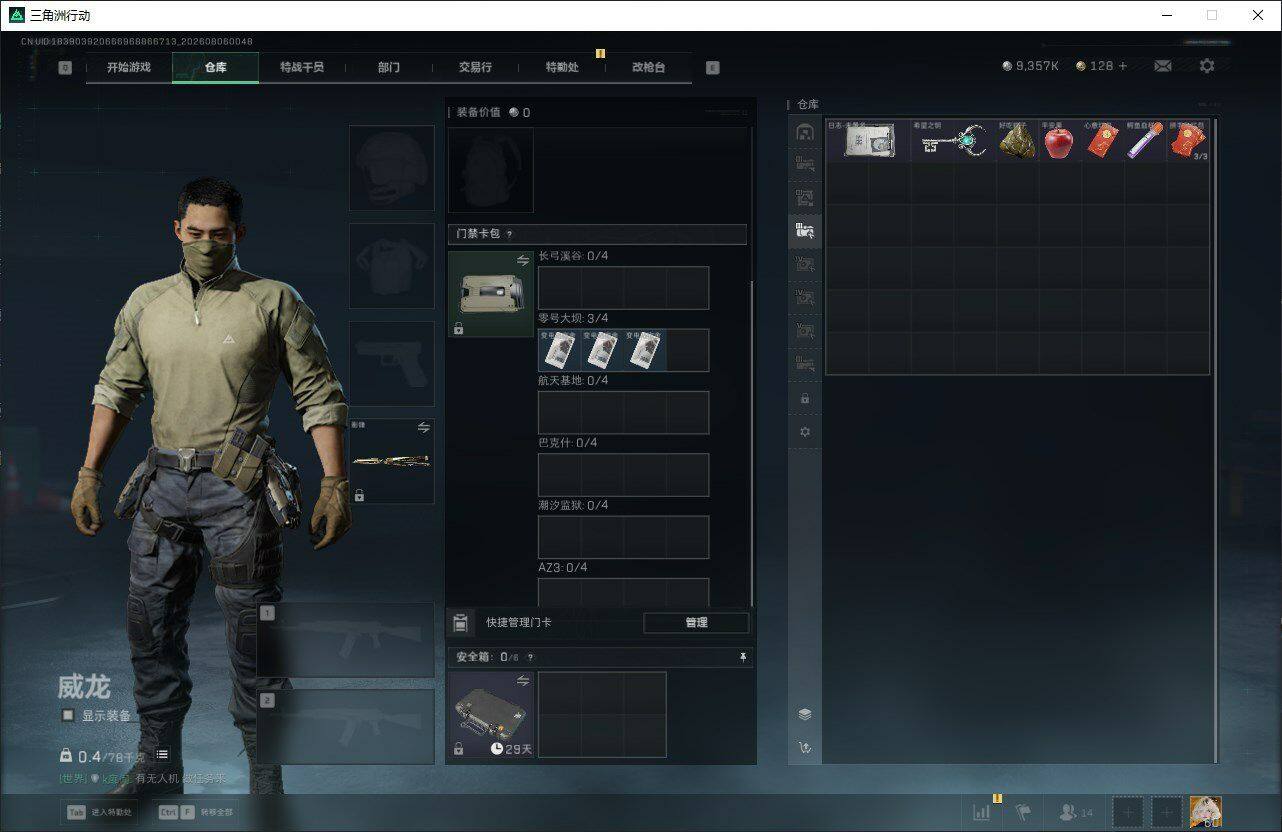Click the stack layers icon in warehouse sidebar
This screenshot has height=832, width=1282.
pyautogui.click(x=805, y=714)
